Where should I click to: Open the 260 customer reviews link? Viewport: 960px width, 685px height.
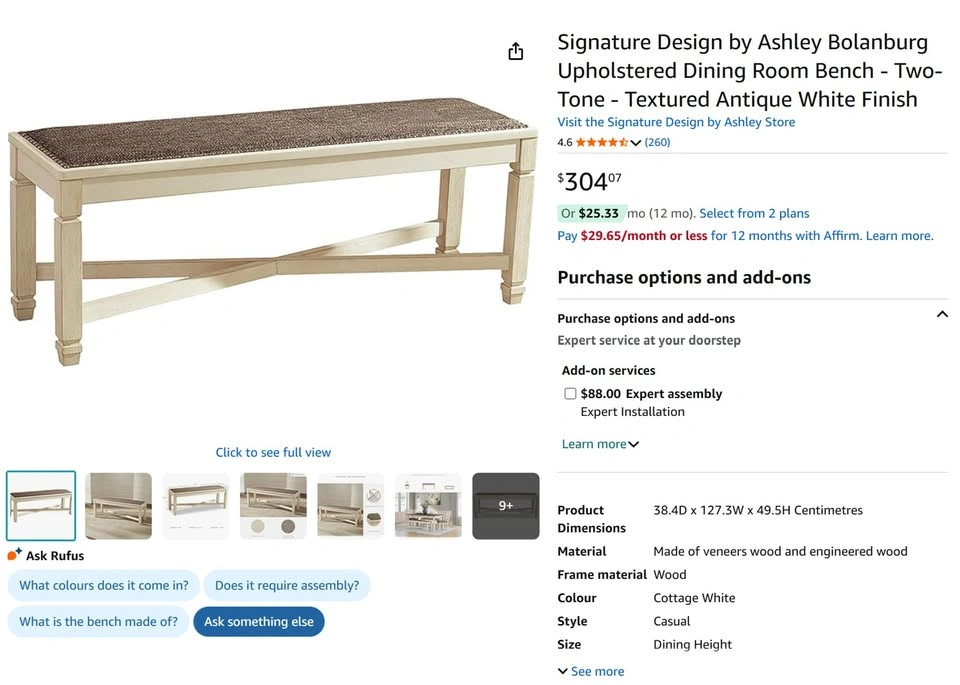657,143
